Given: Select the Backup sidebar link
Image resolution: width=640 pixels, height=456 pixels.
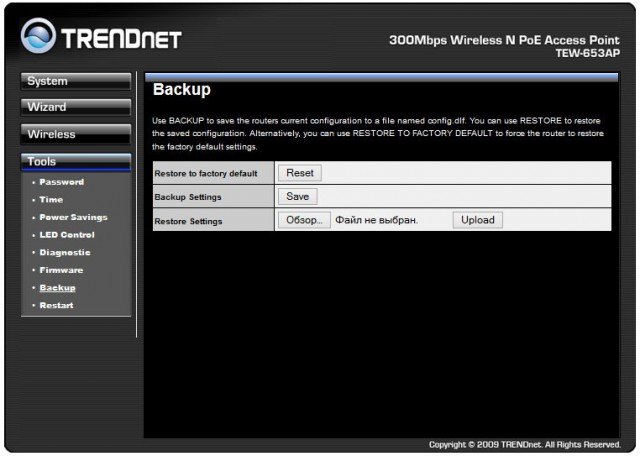Looking at the screenshot, I should click(57, 288).
